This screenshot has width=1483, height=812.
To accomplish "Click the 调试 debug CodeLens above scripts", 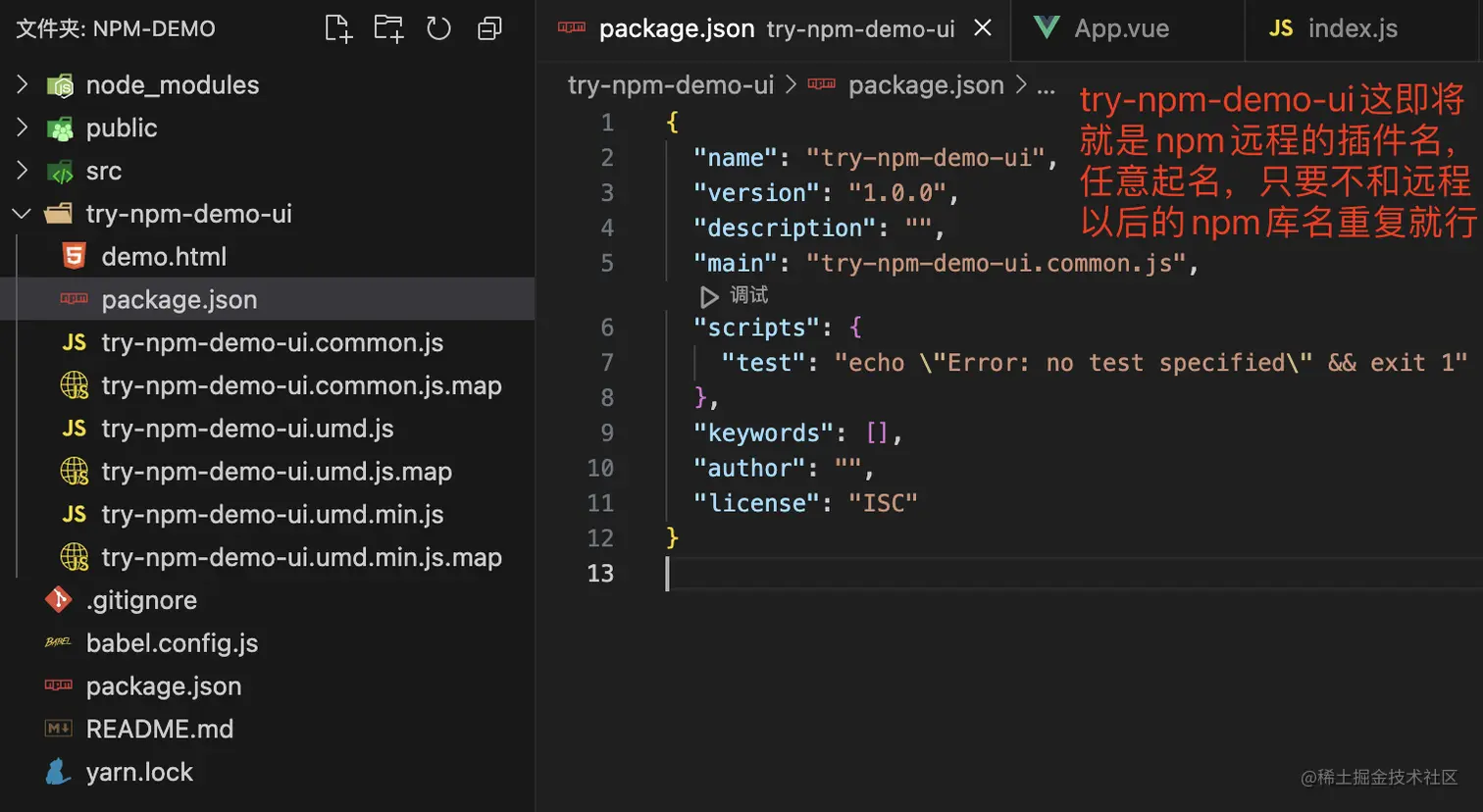I will coord(749,295).
